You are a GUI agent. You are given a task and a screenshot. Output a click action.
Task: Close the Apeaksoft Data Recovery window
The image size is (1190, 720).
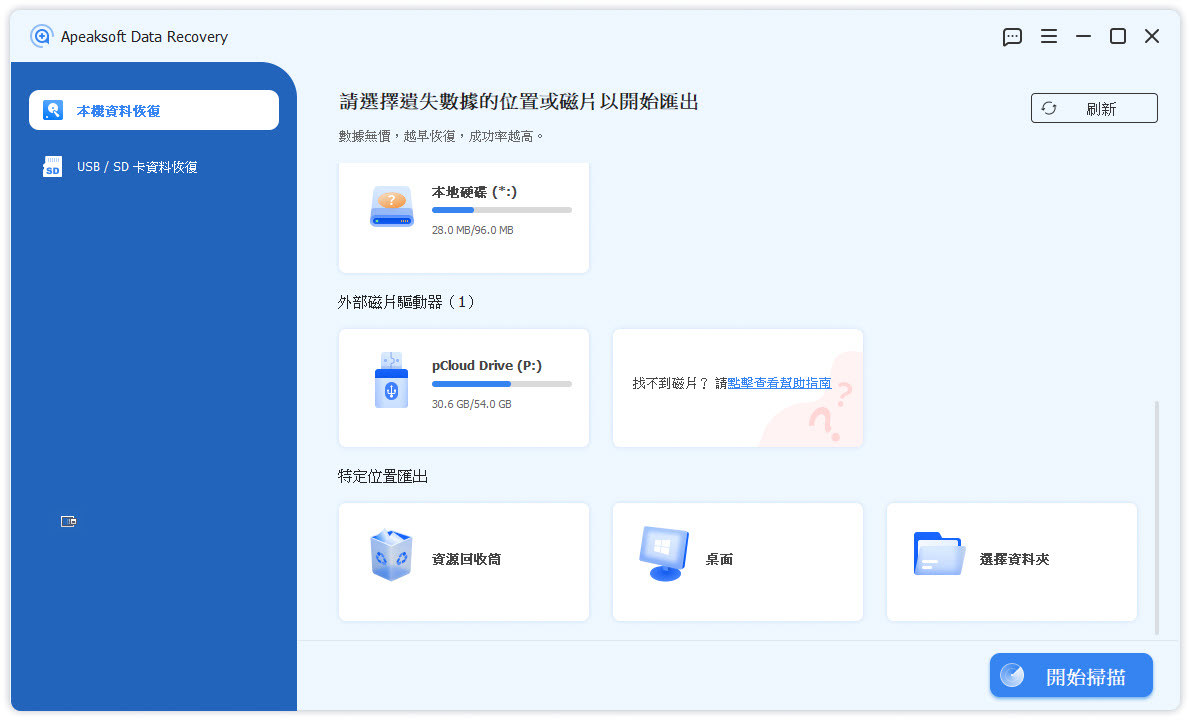(1151, 36)
